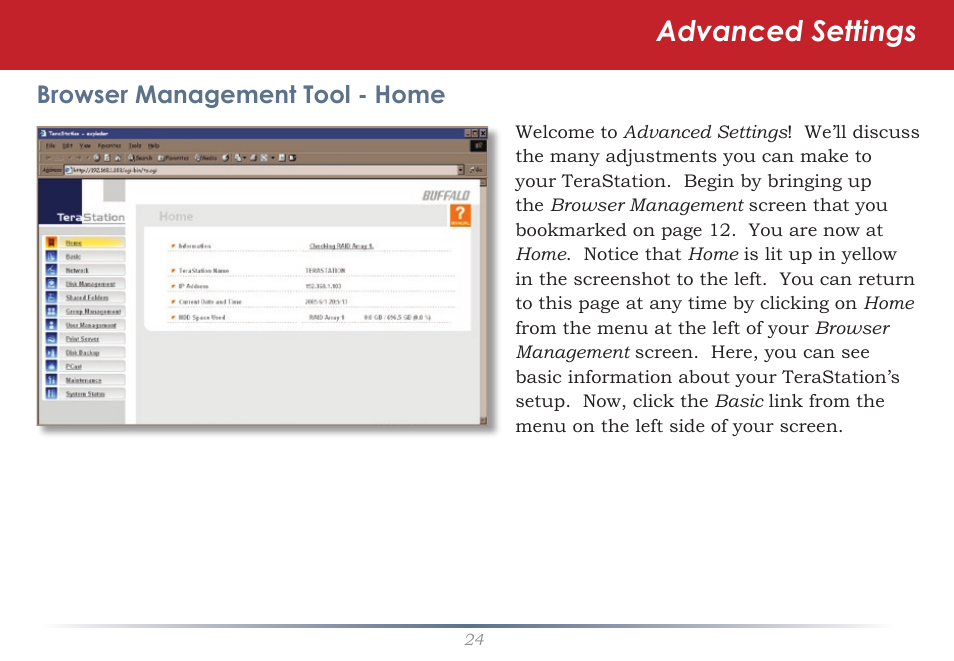The width and height of the screenshot is (954, 661).
Task: Click the HDD Space Used label
Action: coord(201,318)
